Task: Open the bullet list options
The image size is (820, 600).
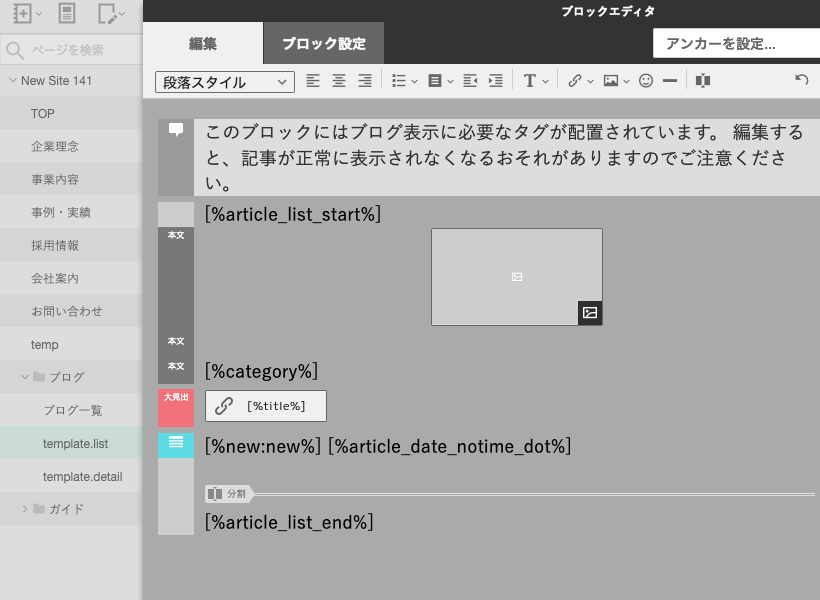Action: point(404,81)
